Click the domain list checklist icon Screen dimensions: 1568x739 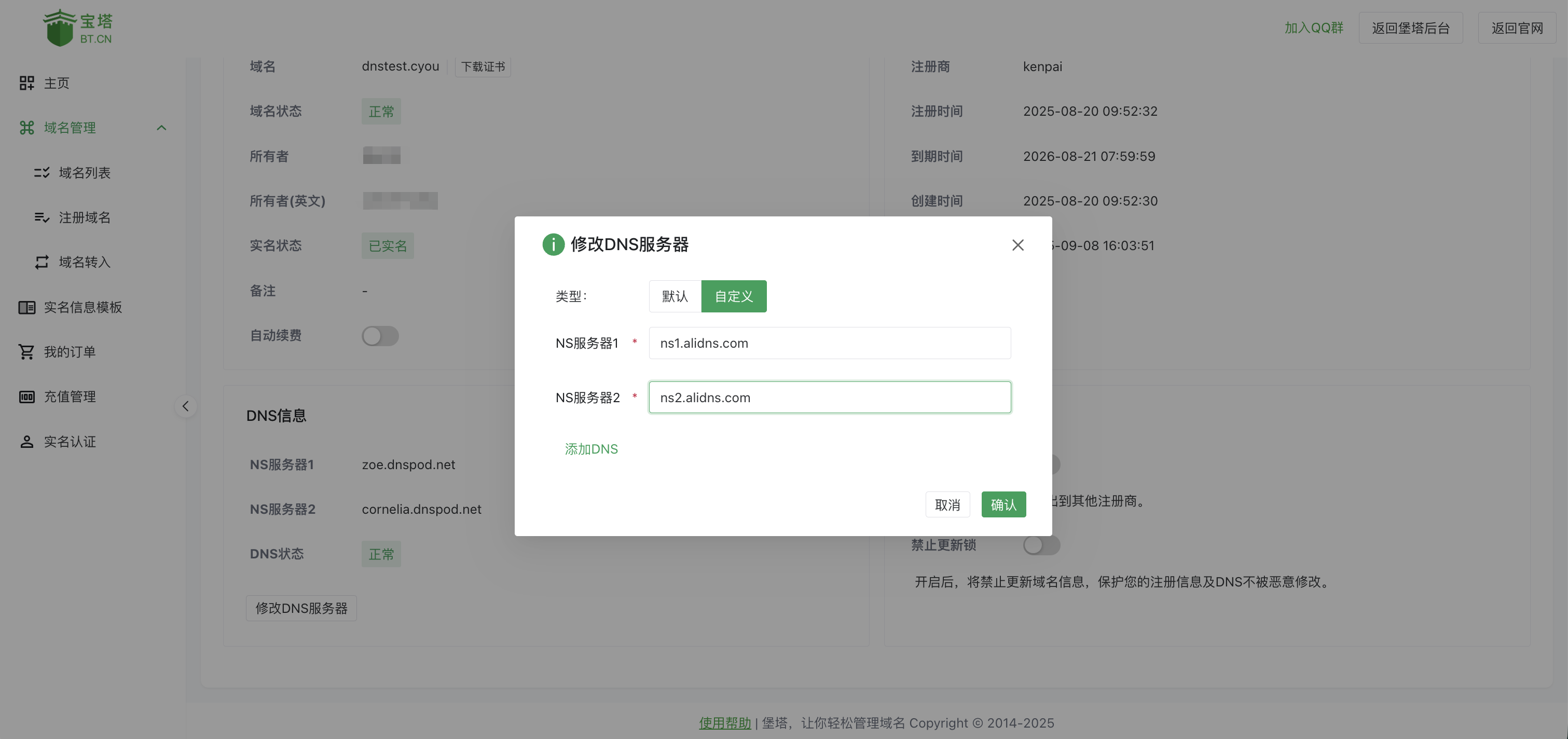pos(42,173)
